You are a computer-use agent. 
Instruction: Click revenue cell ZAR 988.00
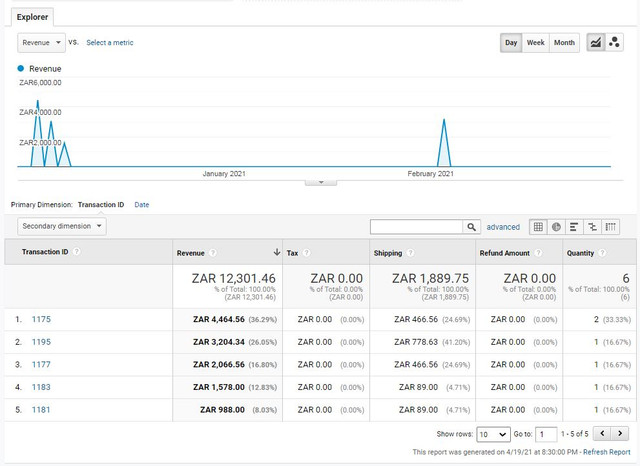click(222, 409)
